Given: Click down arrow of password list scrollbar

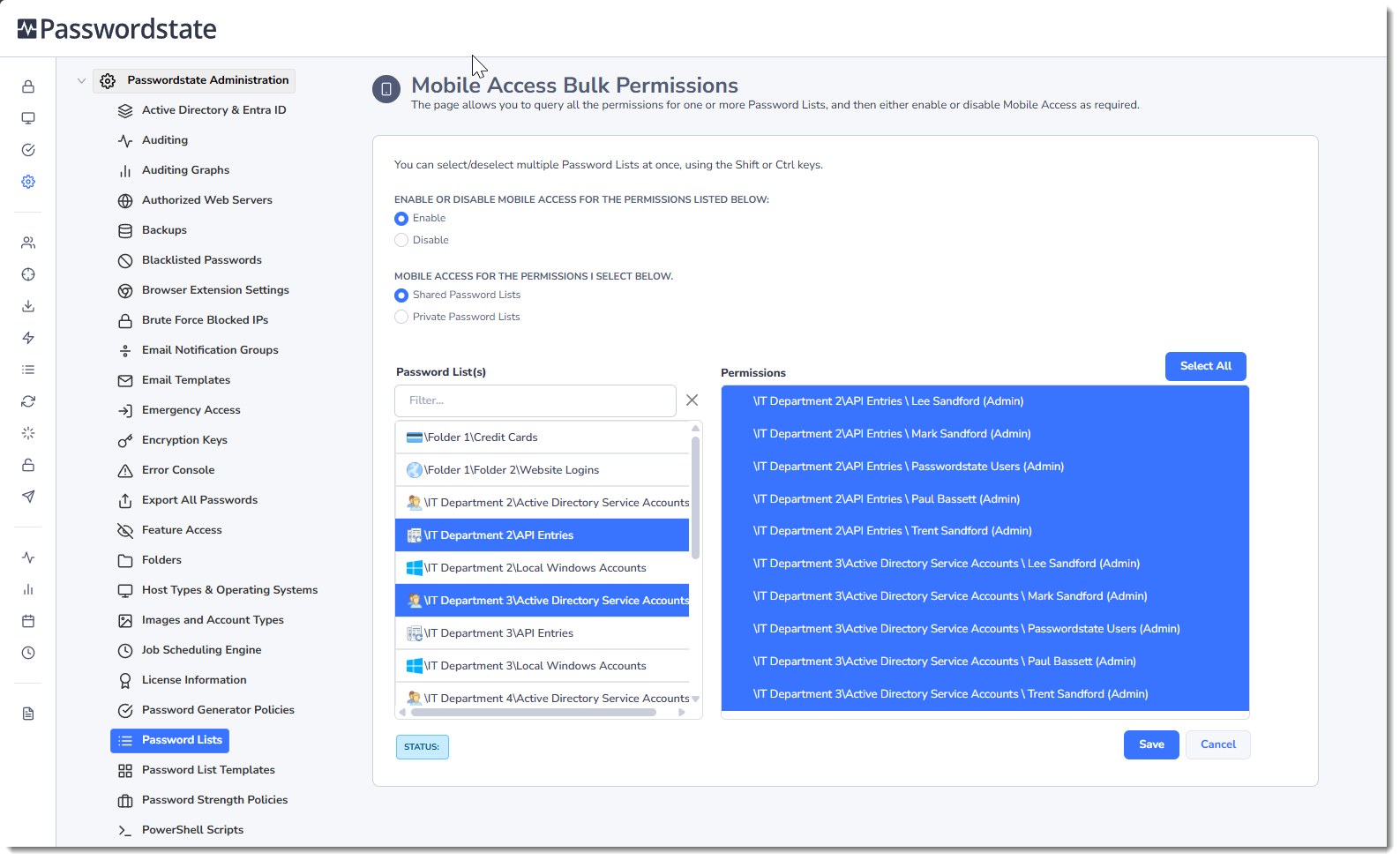Looking at the screenshot, I should coord(695,699).
